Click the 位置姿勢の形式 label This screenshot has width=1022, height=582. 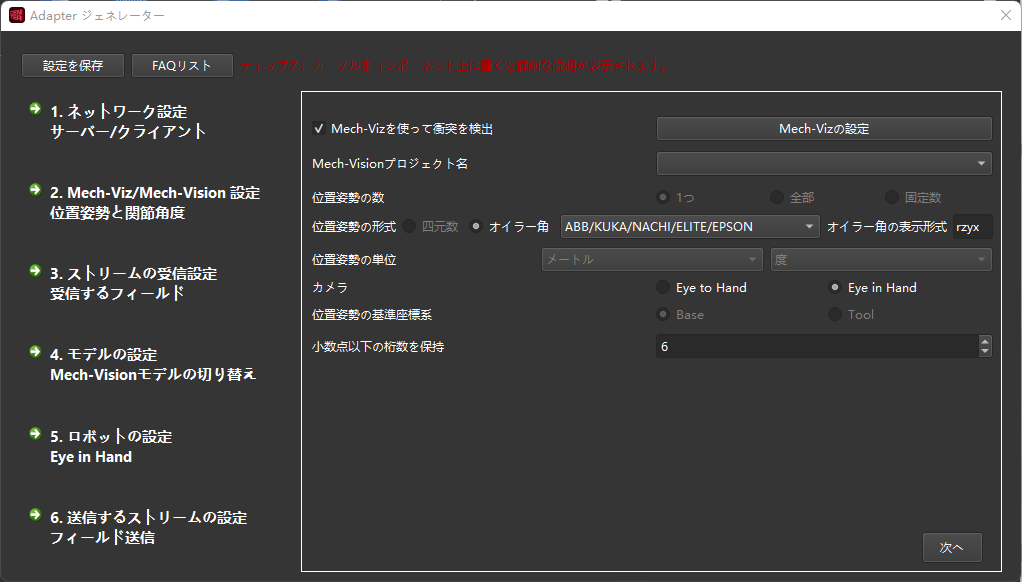tap(354, 226)
